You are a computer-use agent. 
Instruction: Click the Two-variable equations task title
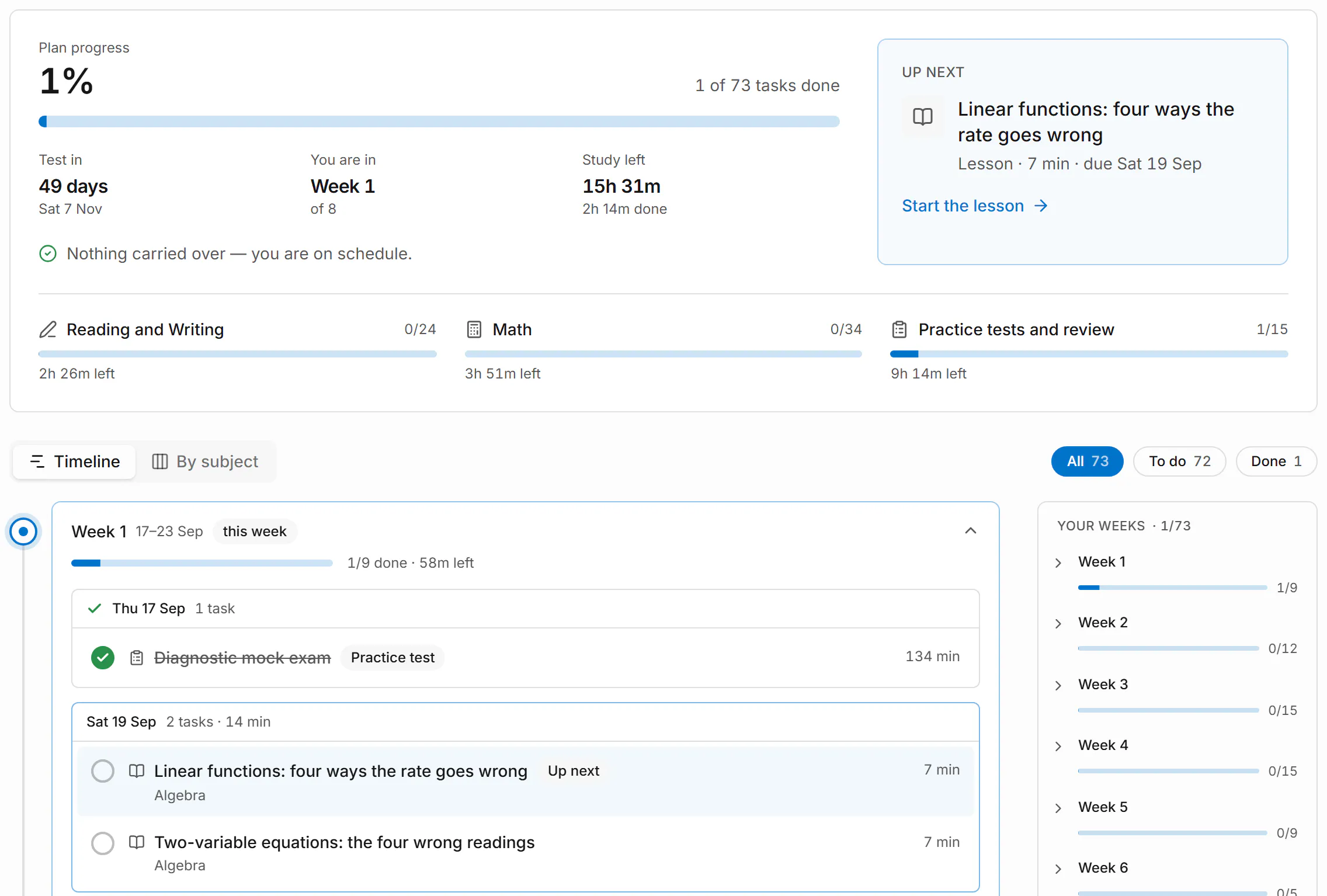click(345, 842)
